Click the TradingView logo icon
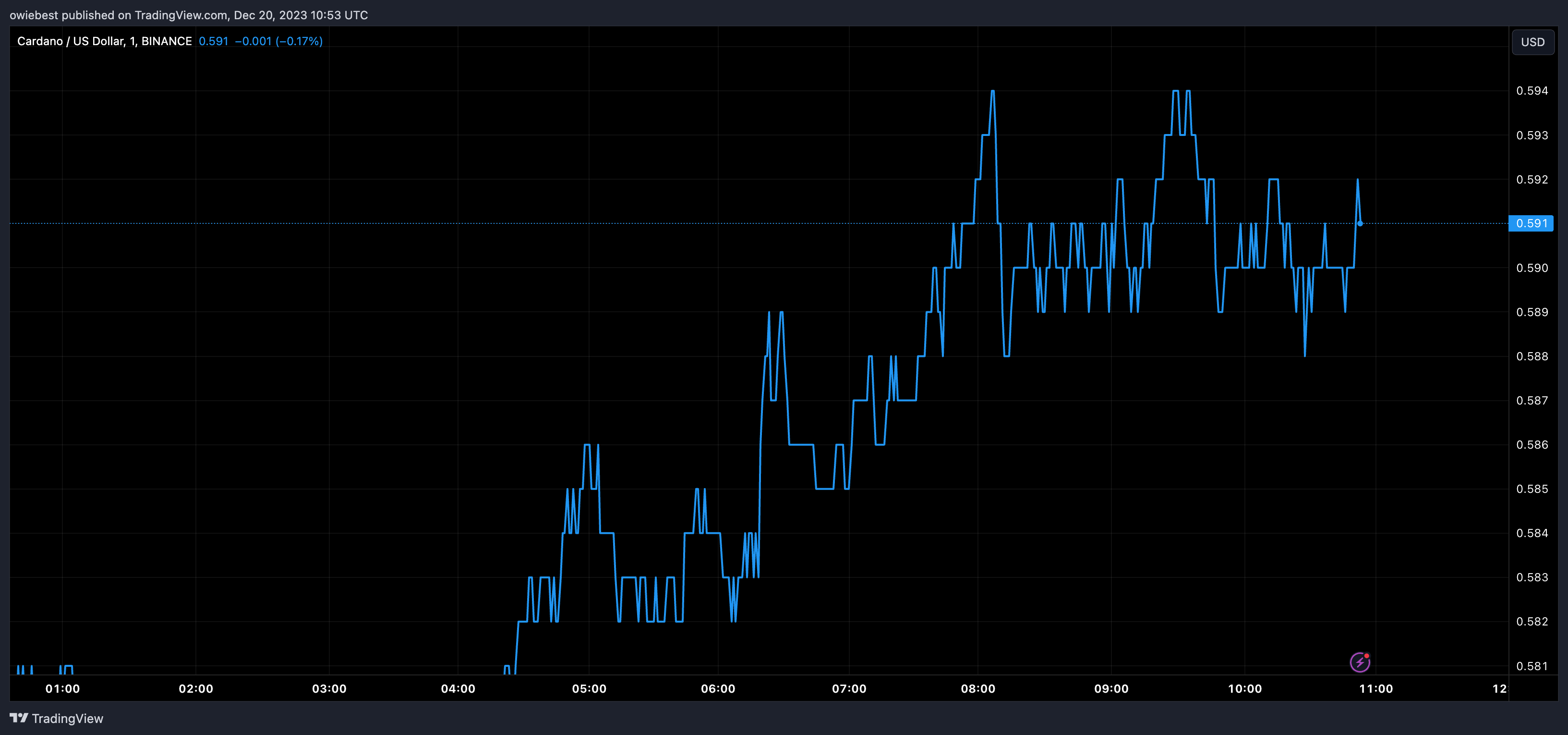This screenshot has height=735, width=1568. pyautogui.click(x=19, y=718)
